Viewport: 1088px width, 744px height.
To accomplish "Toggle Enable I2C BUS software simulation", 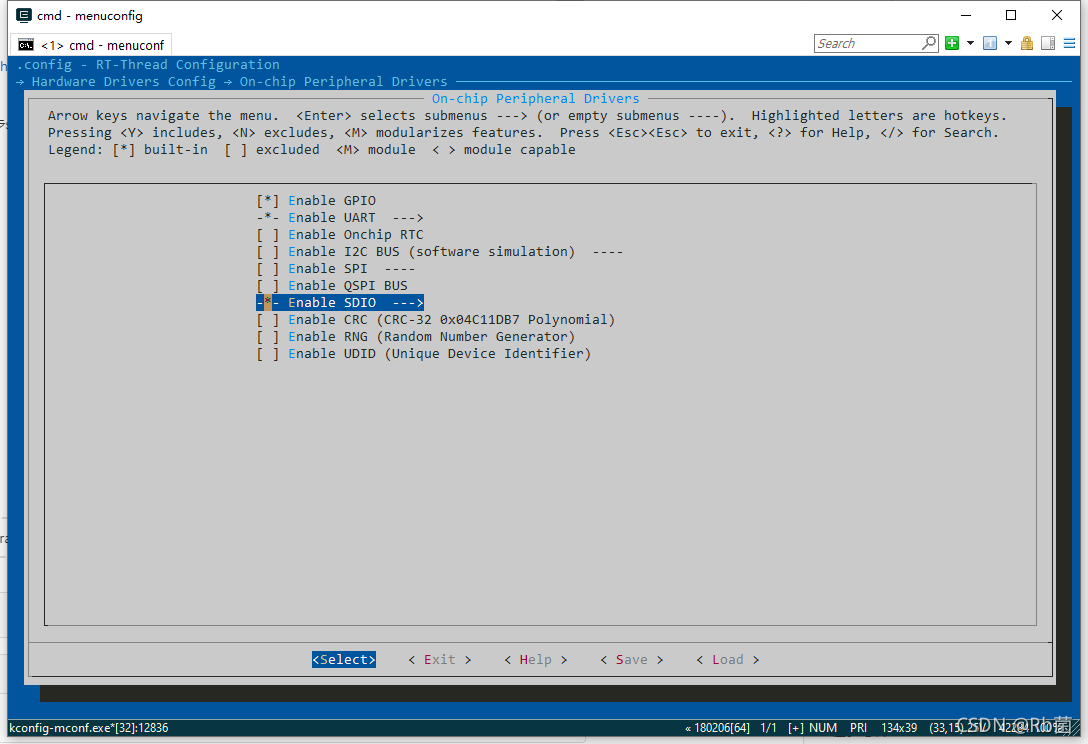I will [439, 252].
